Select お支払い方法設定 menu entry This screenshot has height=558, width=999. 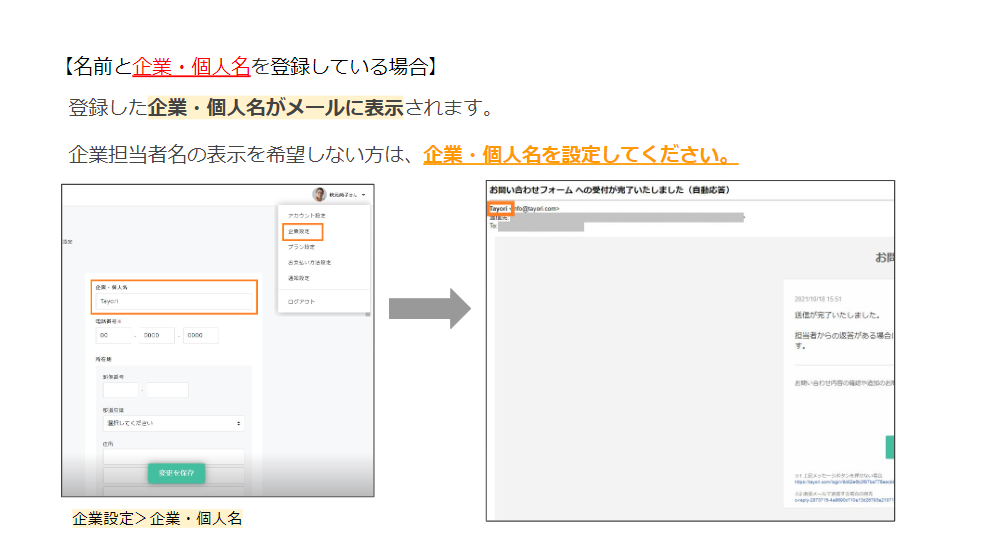point(310,262)
